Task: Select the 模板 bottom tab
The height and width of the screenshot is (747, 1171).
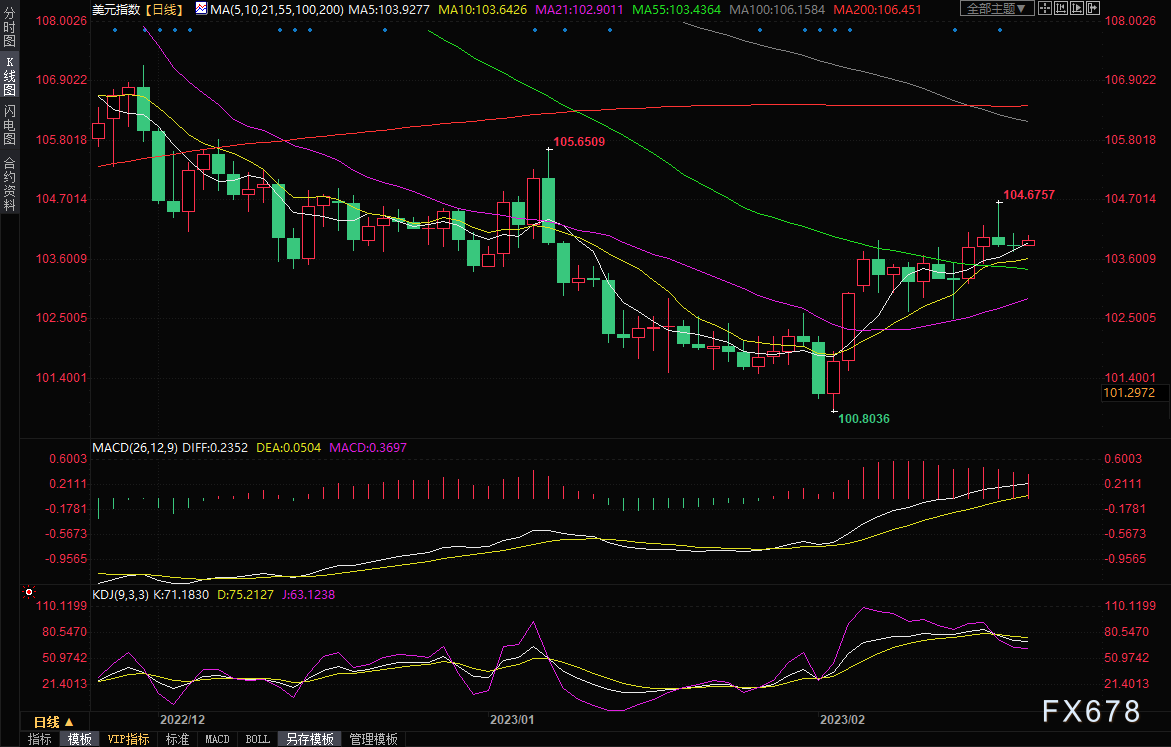Action: tap(79, 739)
